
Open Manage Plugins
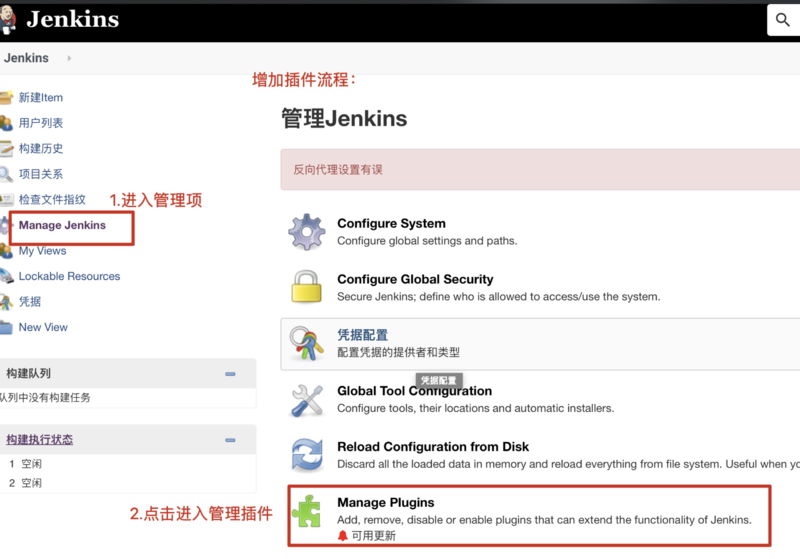coord(386,502)
